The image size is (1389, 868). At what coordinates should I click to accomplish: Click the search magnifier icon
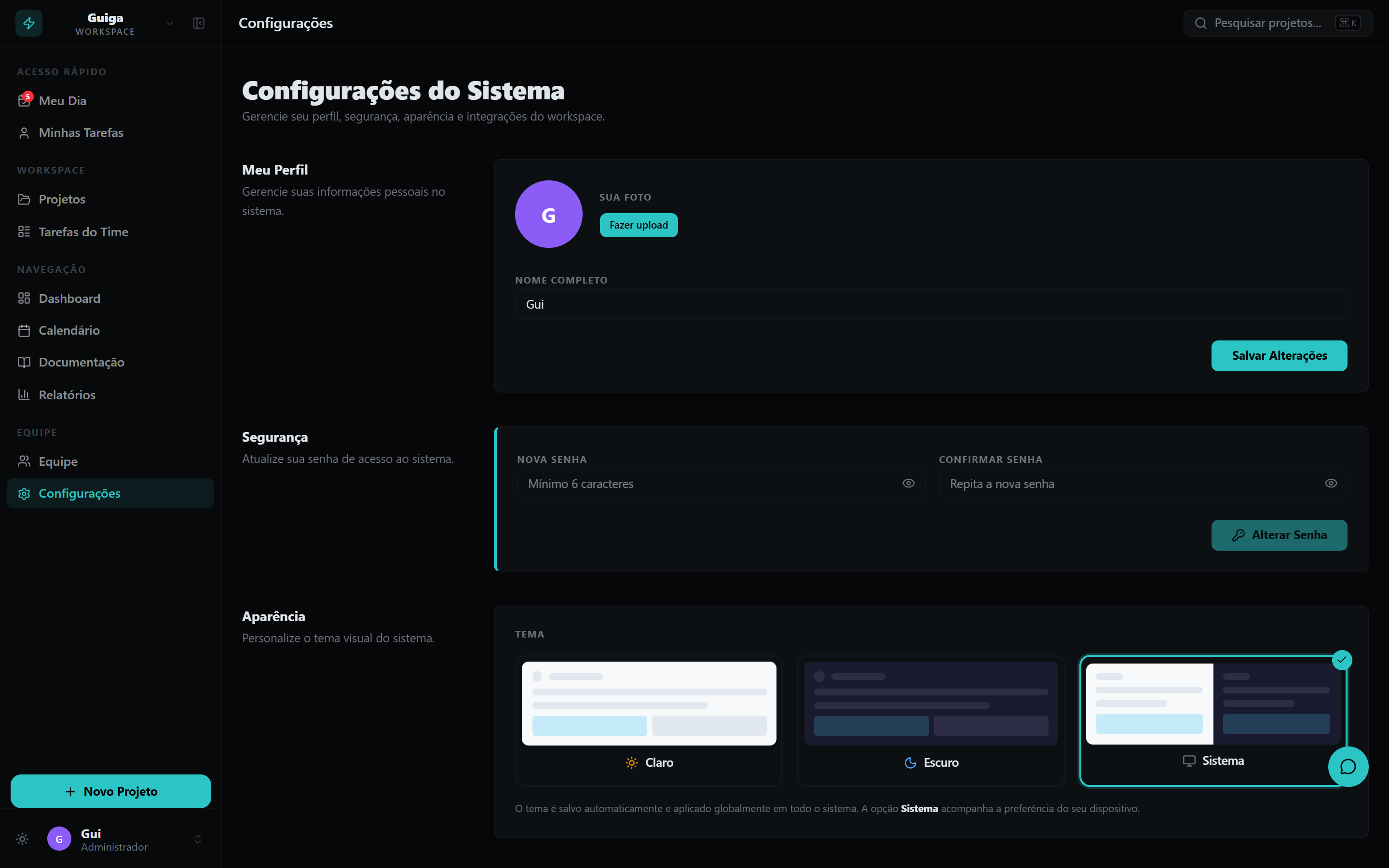1202,23
